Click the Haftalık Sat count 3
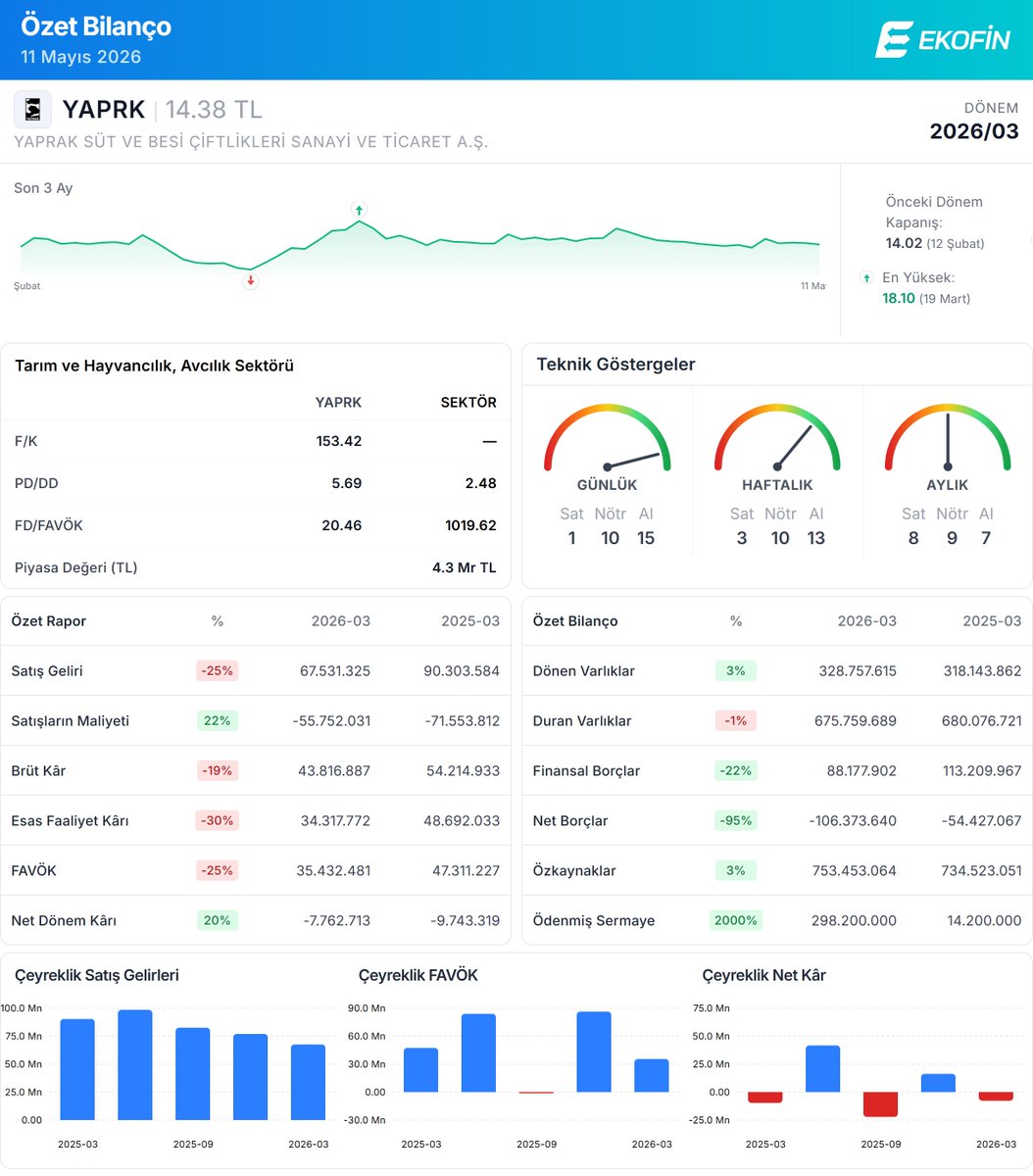Viewport: 1033px width, 1176px height. 742,538
